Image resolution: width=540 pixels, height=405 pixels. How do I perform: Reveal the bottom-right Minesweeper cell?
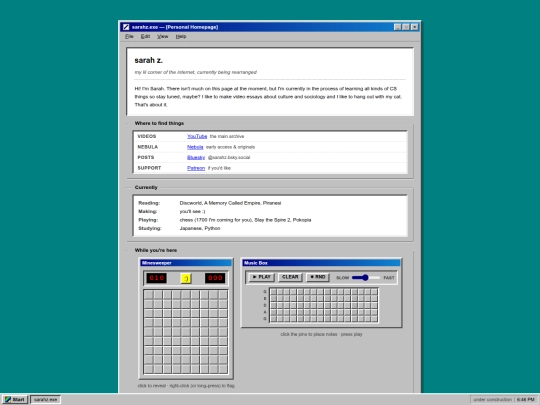(223, 369)
